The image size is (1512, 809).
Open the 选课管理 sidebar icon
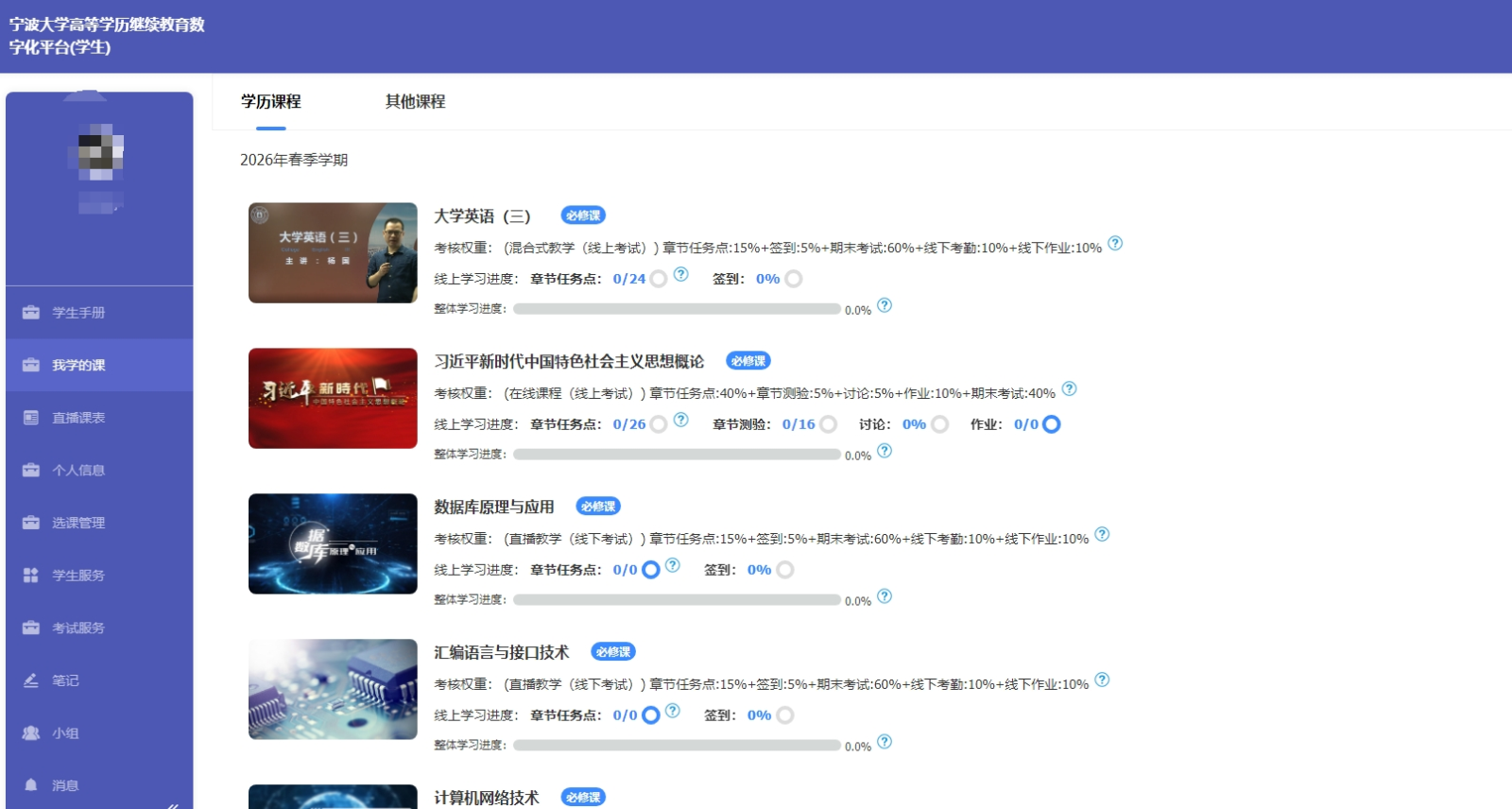tap(31, 523)
